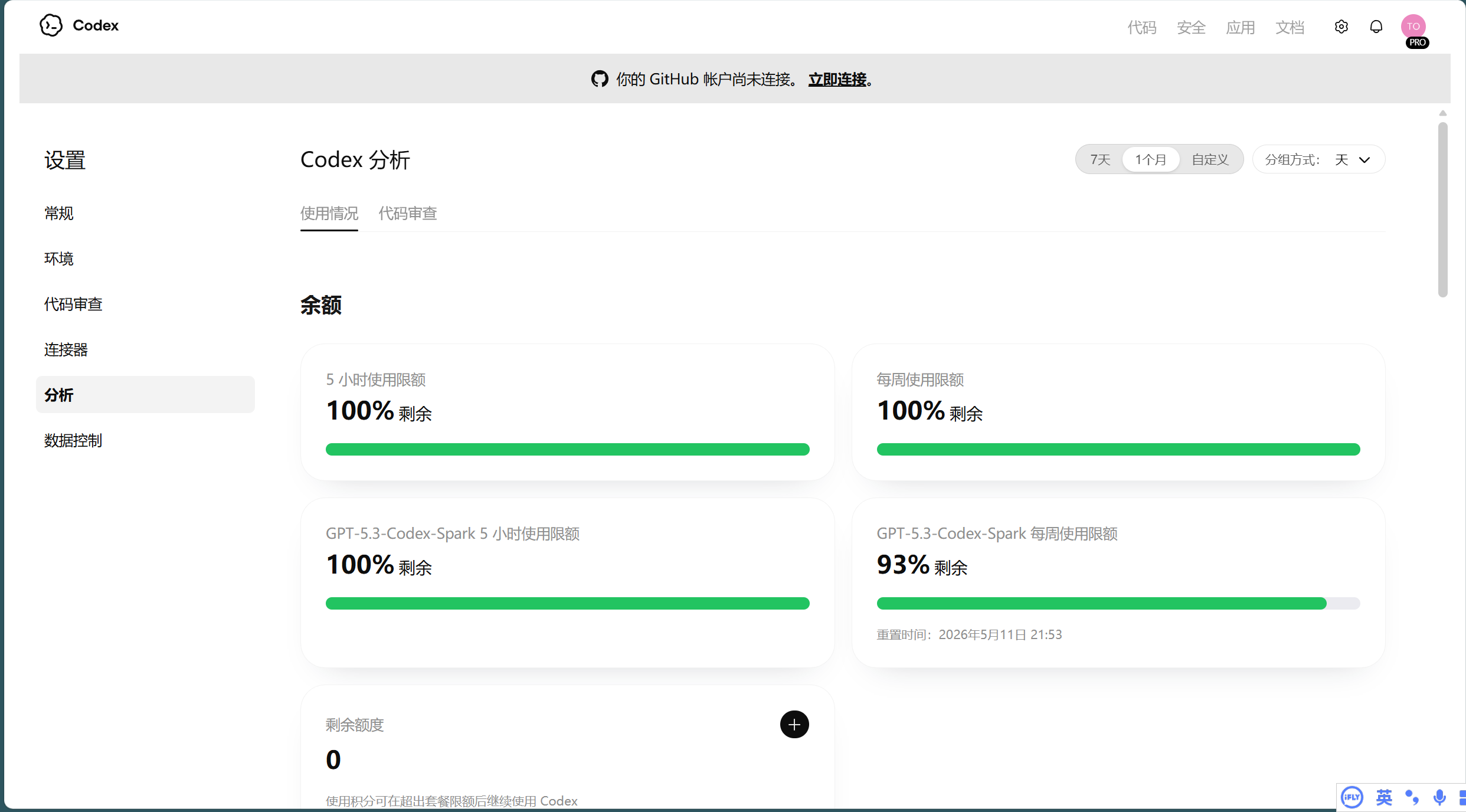Click the GitHub icon in banner

click(600, 79)
